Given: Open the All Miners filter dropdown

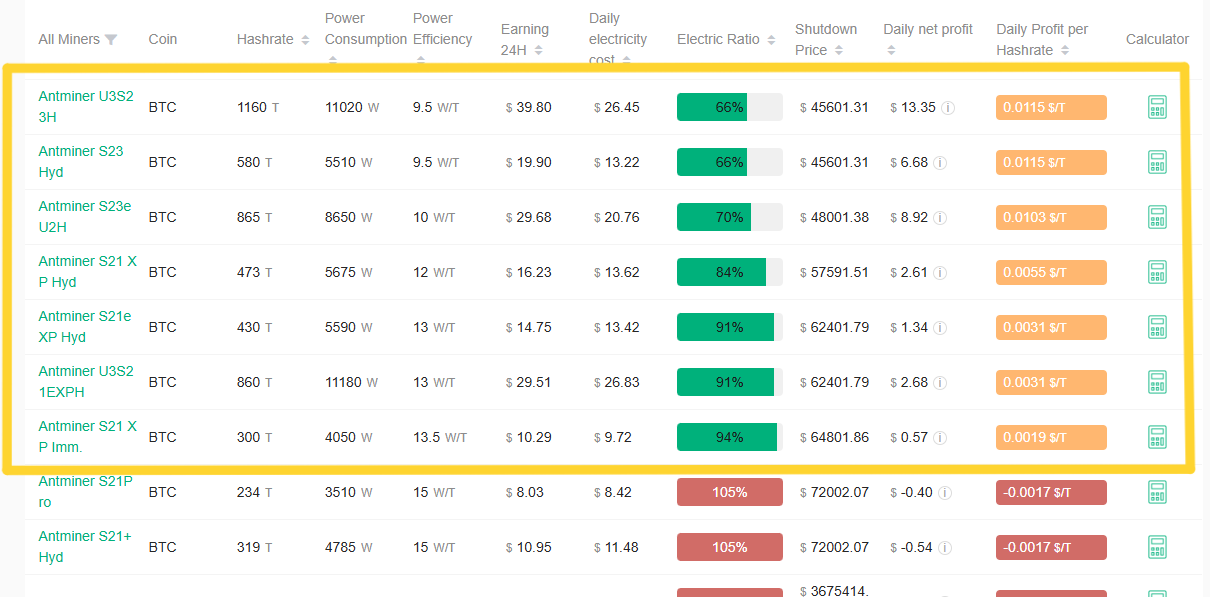Looking at the screenshot, I should (111, 40).
